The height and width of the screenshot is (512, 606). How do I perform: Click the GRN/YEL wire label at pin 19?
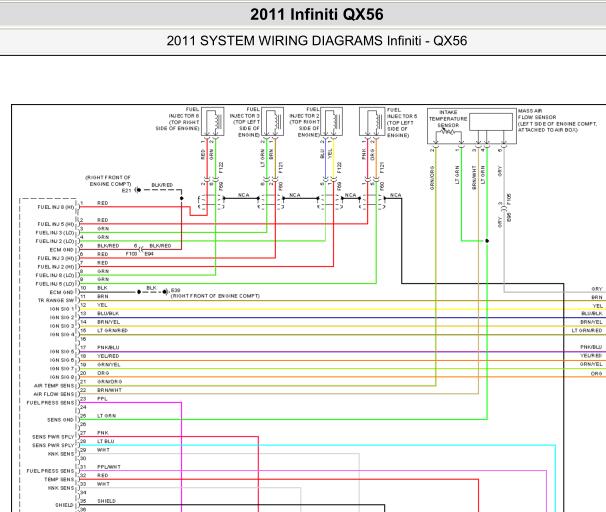[x=109, y=365]
